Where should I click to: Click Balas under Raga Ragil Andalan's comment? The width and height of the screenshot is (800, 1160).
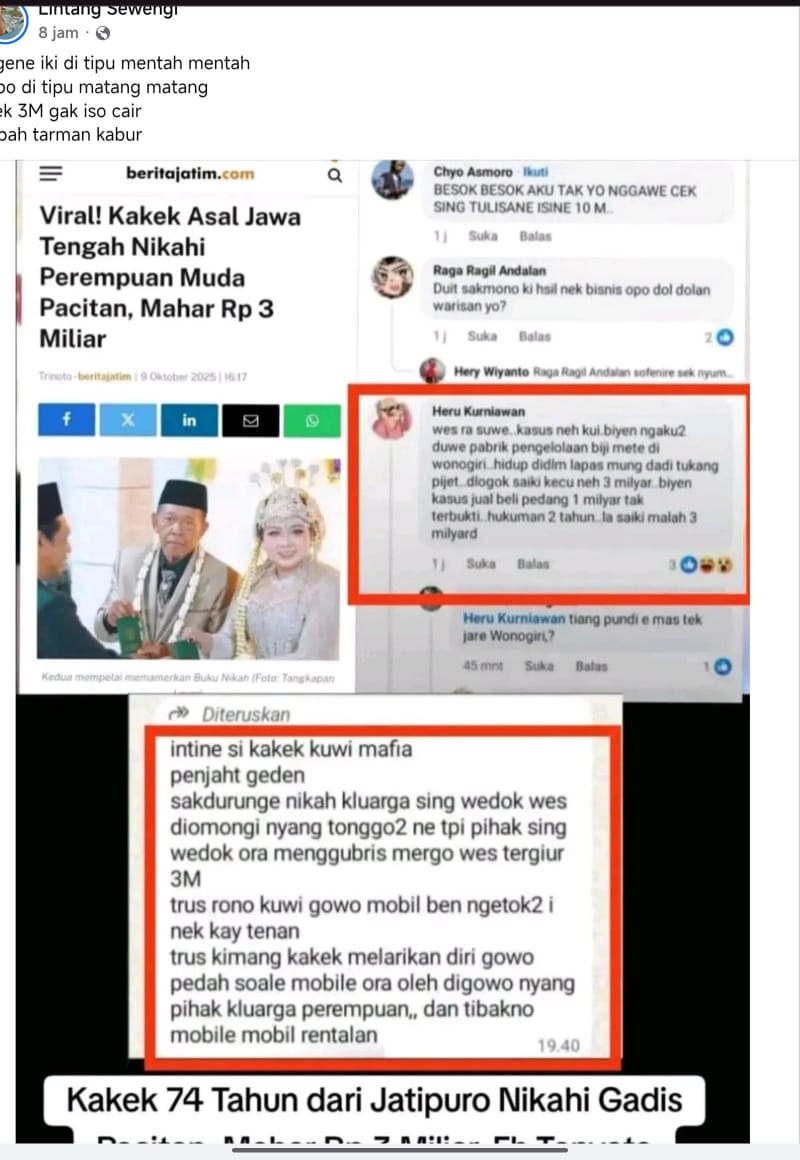point(534,337)
